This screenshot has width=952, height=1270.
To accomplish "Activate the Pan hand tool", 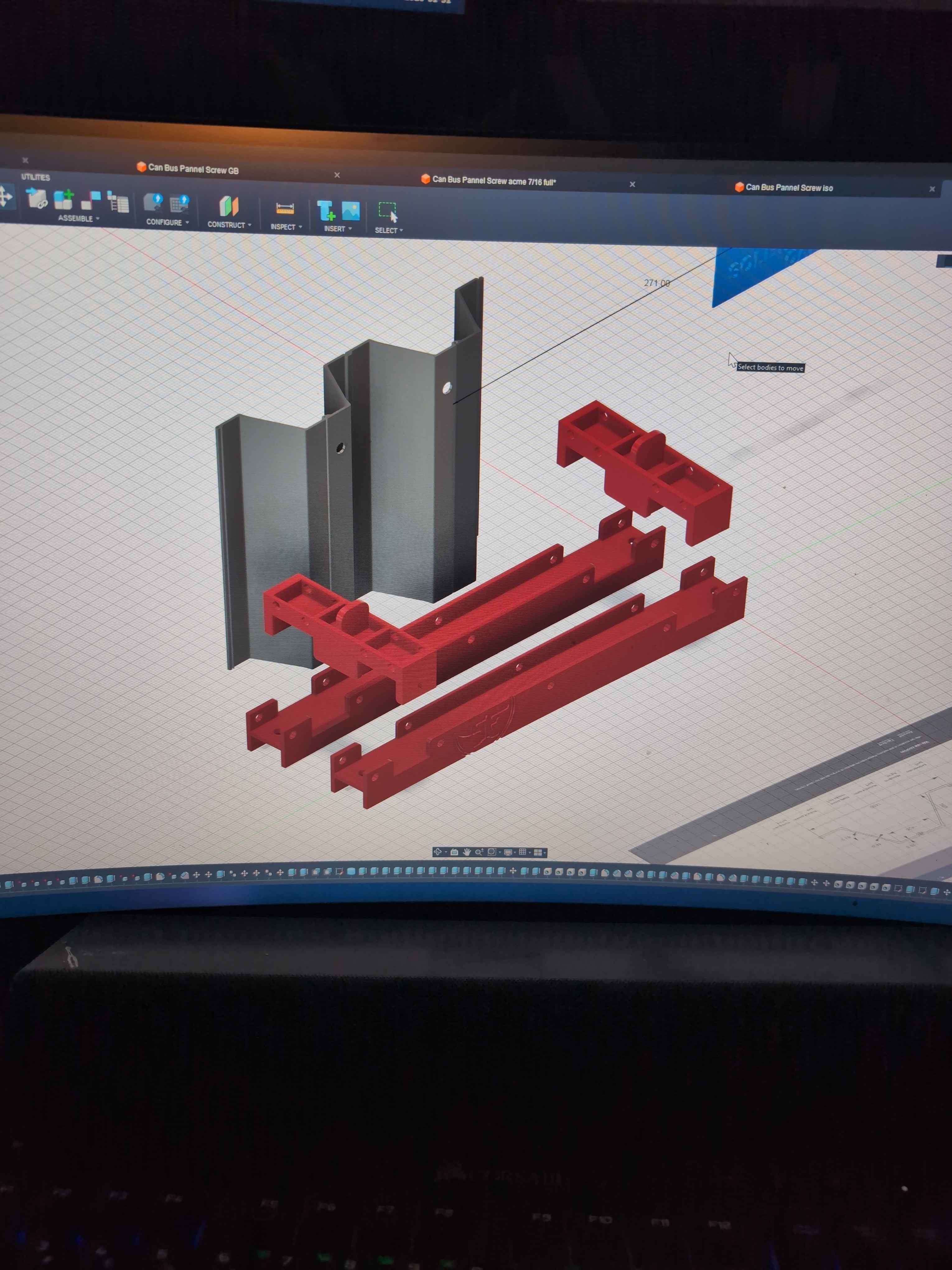I will (467, 852).
